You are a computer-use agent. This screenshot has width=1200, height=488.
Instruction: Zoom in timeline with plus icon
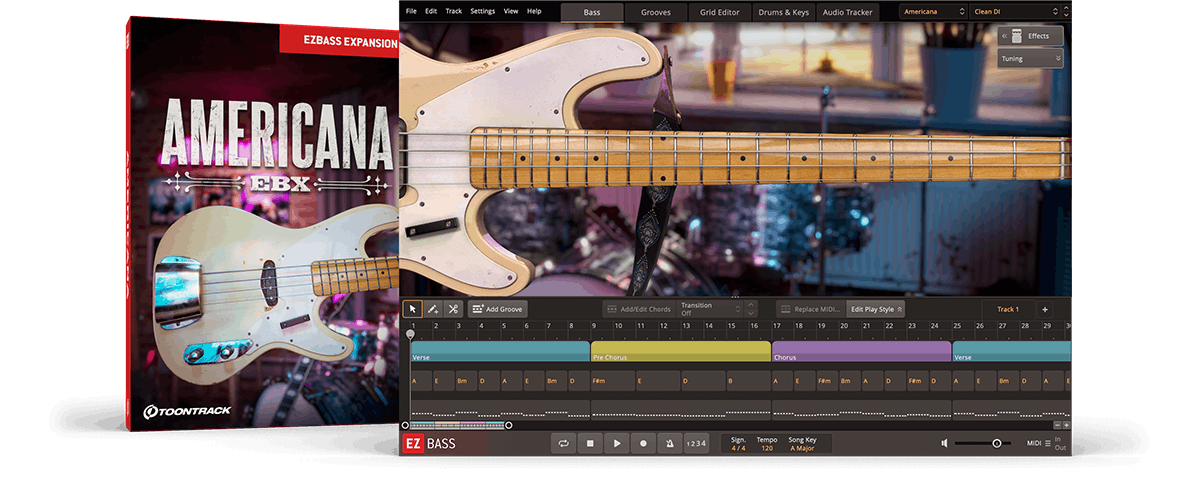pos(1066,425)
